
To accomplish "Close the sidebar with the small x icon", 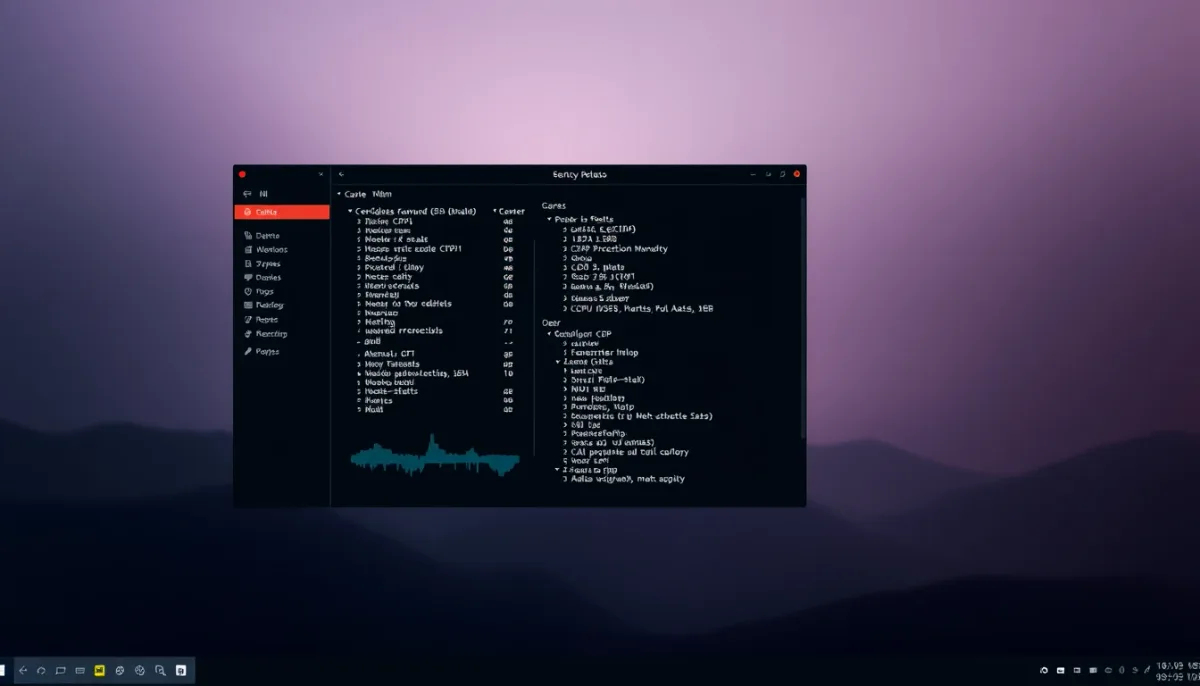I will point(320,174).
